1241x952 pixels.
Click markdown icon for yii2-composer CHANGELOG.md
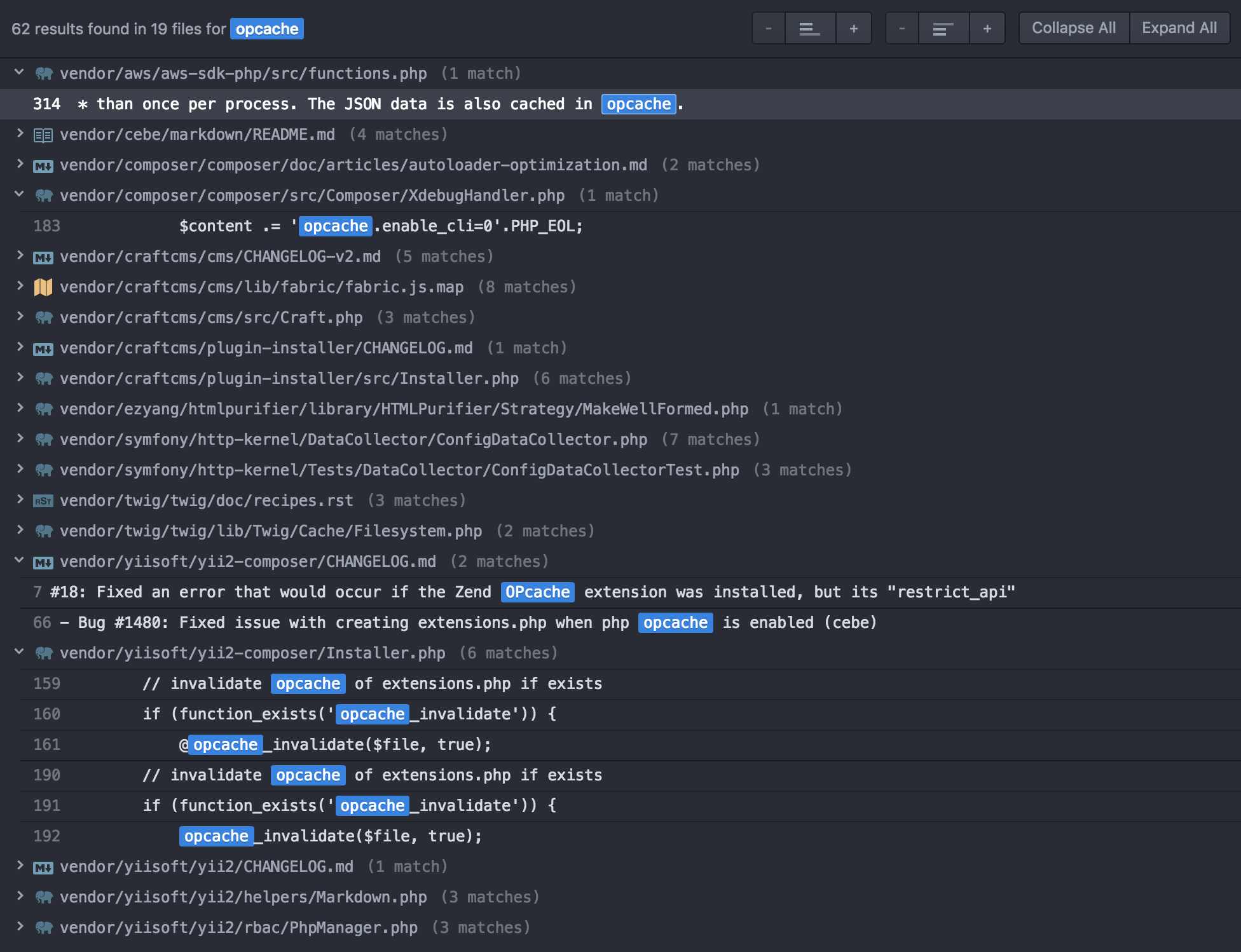pos(43,562)
